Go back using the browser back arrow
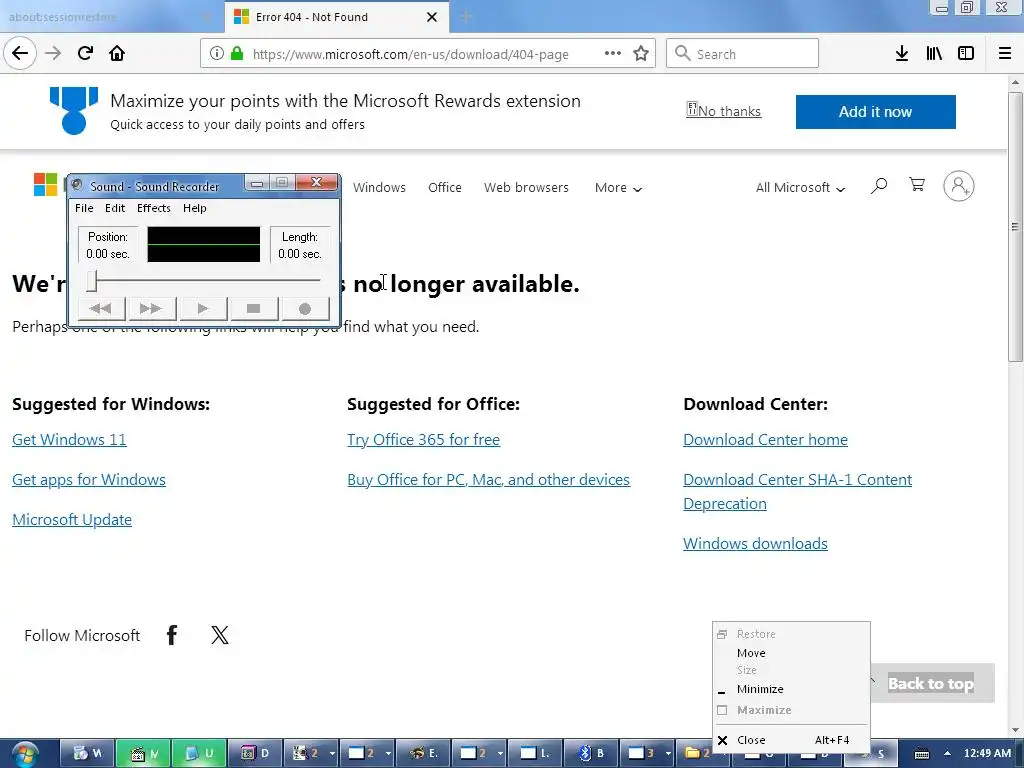Screen dimensions: 1024x768 (20, 54)
